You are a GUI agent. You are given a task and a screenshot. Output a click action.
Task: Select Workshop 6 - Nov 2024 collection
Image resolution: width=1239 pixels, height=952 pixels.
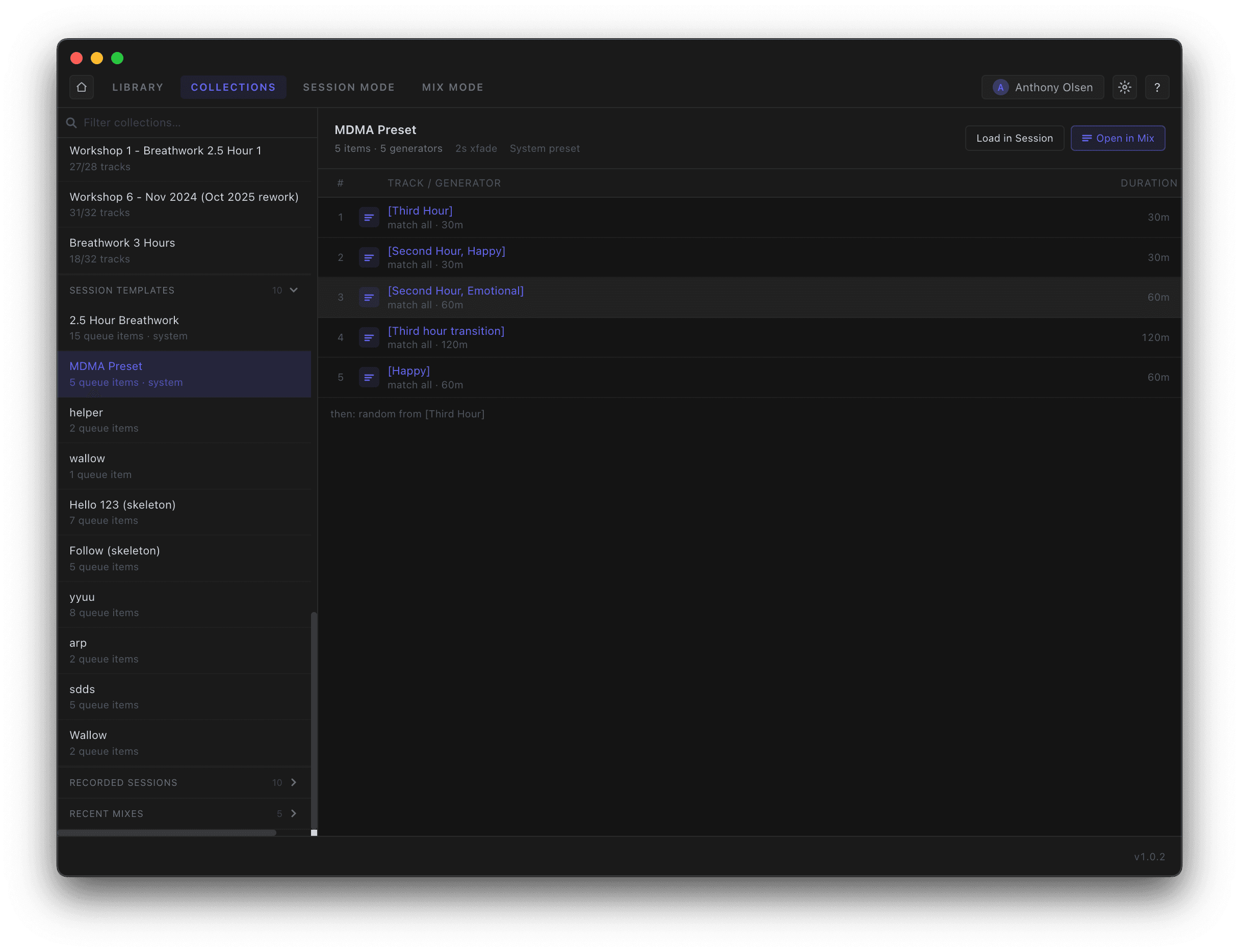click(x=184, y=204)
